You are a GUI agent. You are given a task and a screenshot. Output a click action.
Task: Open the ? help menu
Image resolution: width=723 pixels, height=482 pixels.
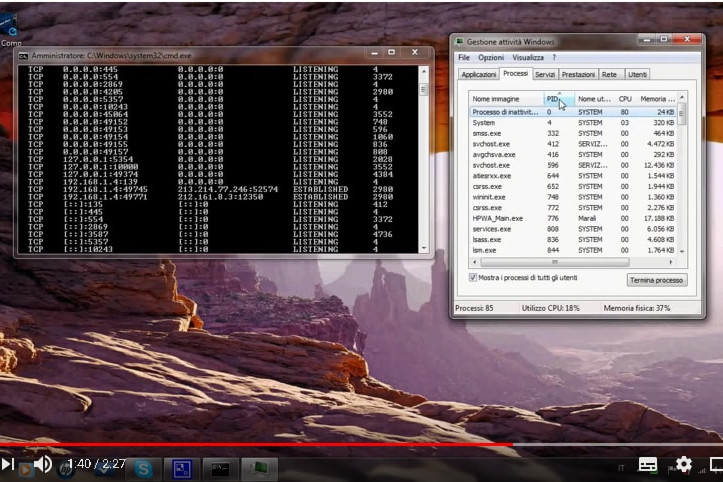[554, 57]
